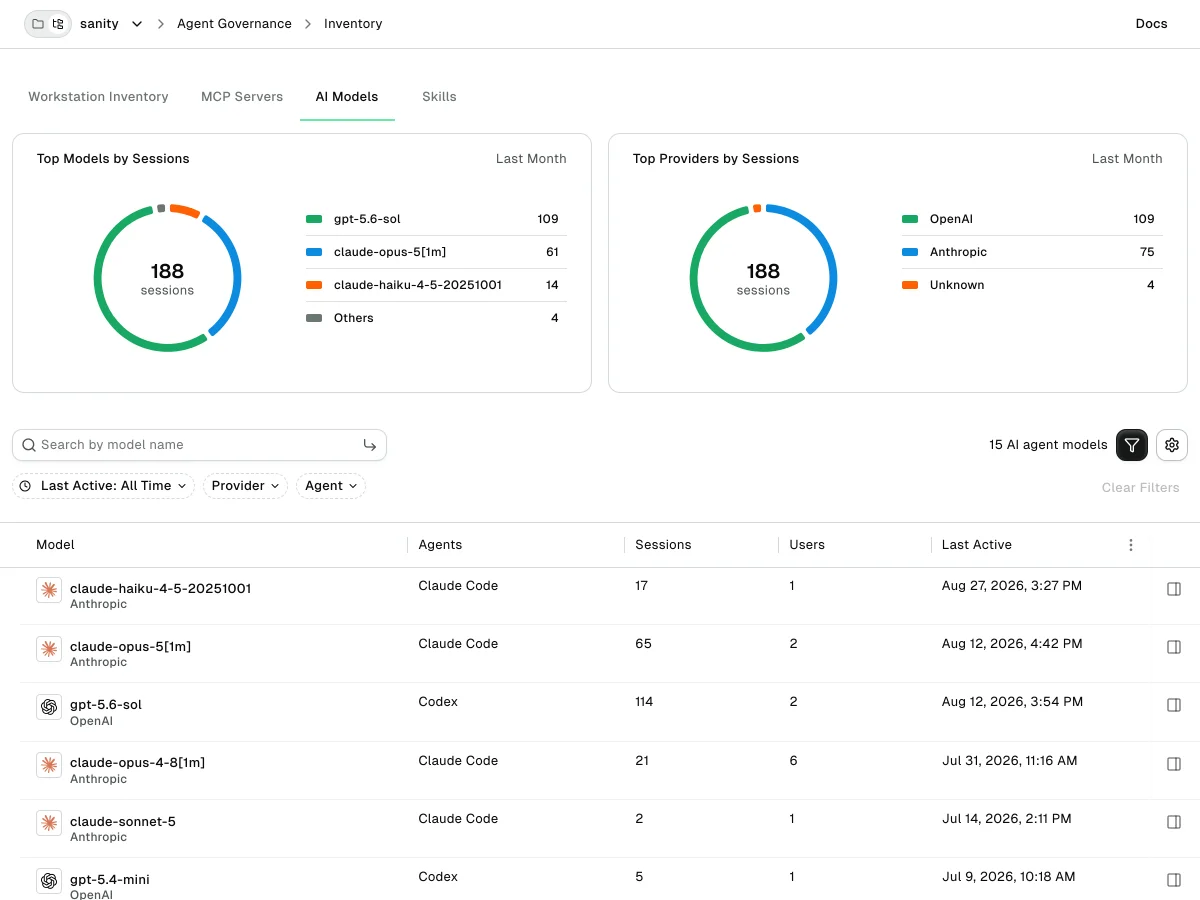The image size is (1200, 900).
Task: Click Jul 31, 2026, 11:16 AM timestamp
Action: tap(1010, 761)
